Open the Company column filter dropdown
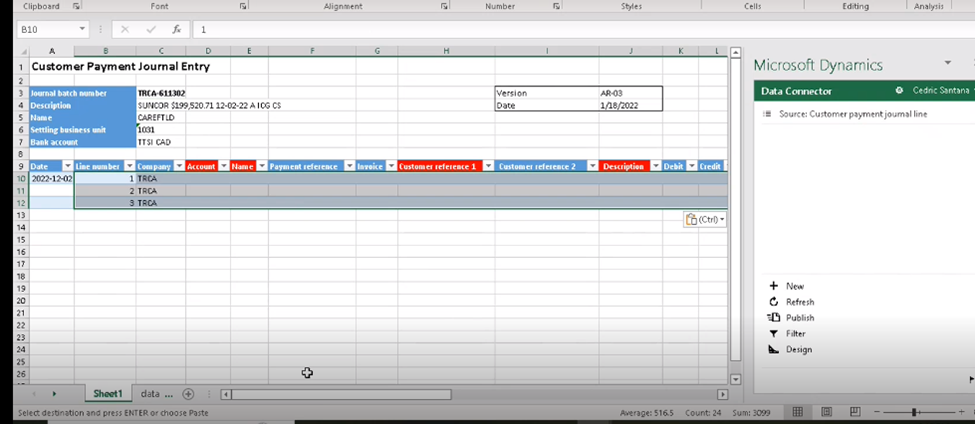 tap(179, 166)
